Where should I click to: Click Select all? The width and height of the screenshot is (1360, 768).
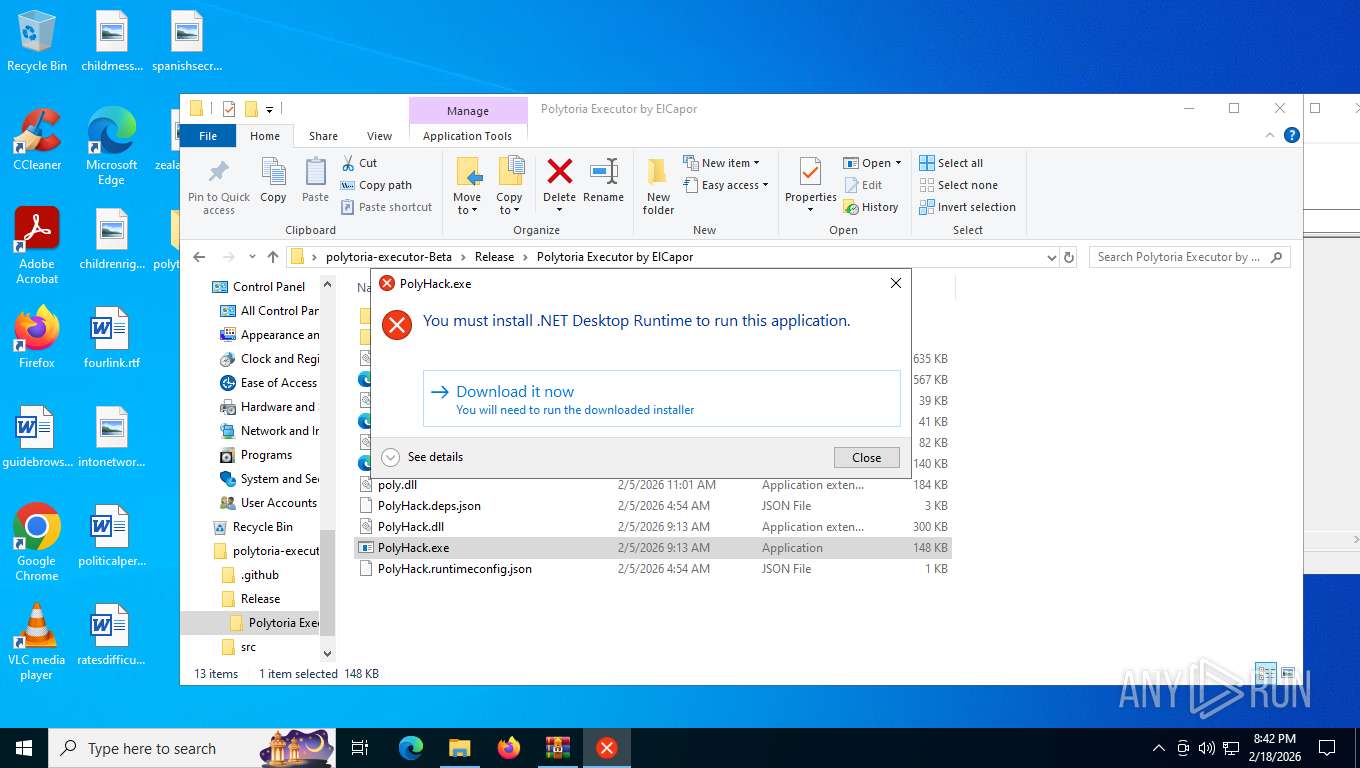pos(951,163)
